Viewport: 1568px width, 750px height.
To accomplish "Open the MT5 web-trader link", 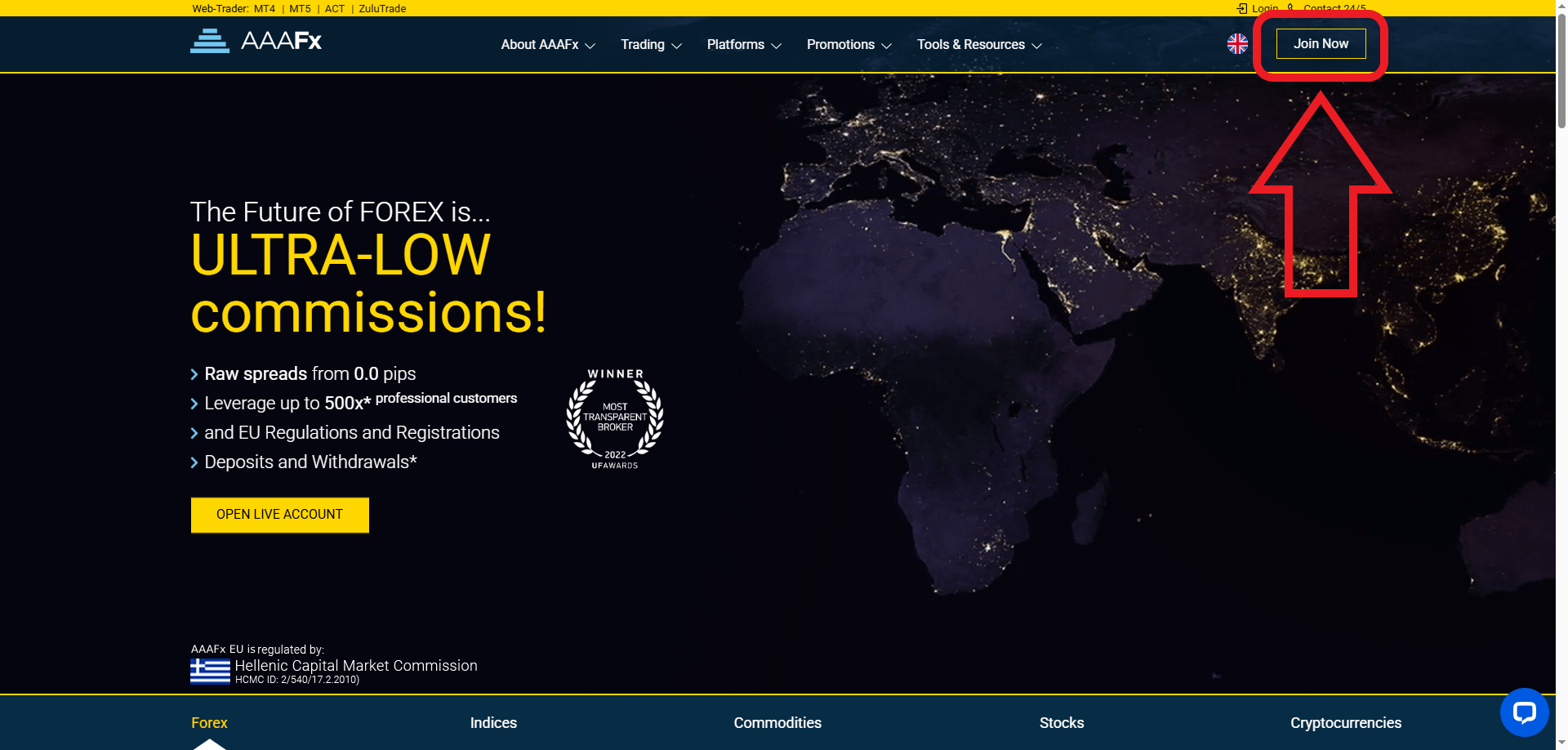I will (x=300, y=9).
